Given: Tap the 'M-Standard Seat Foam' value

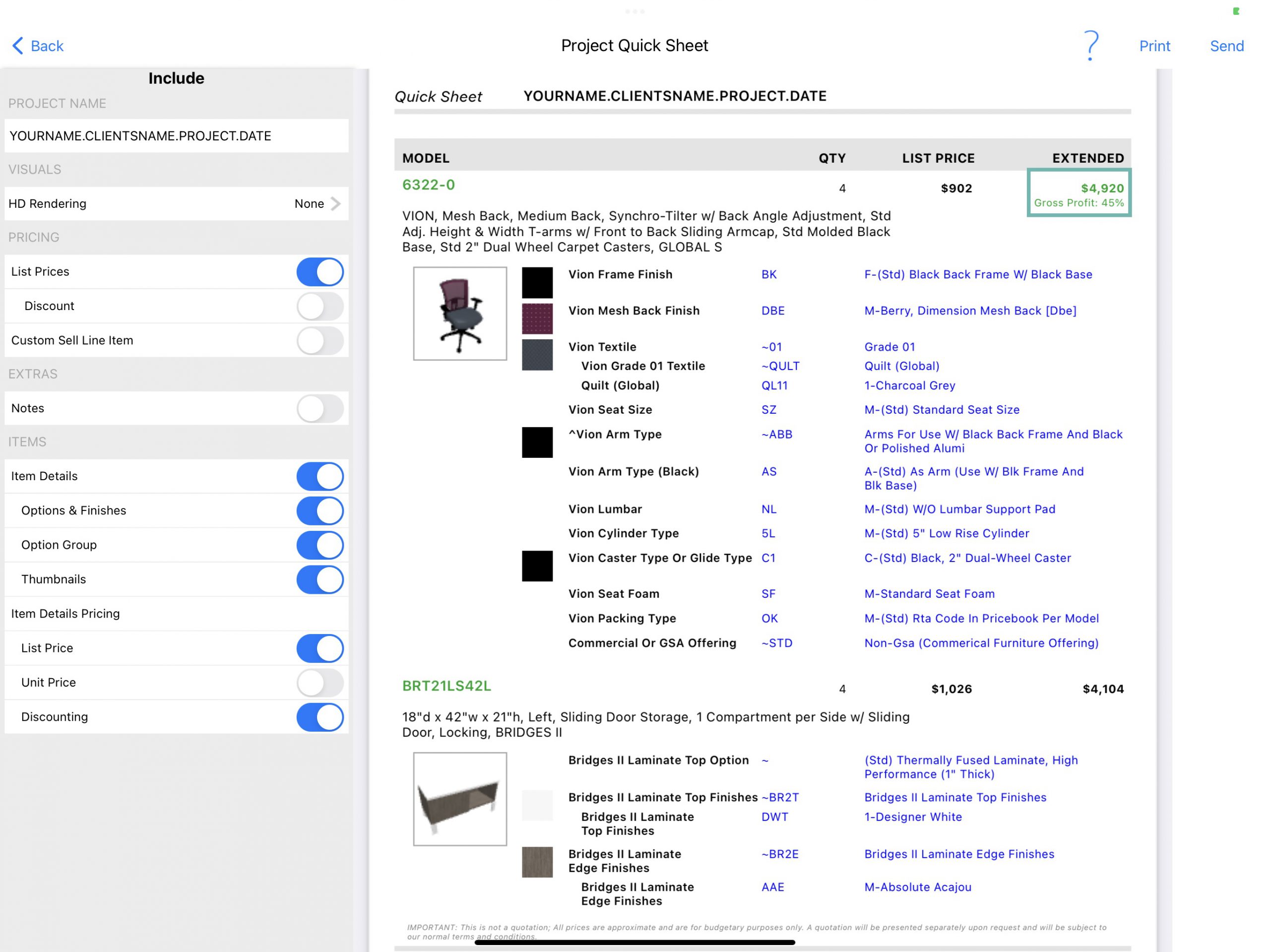Looking at the screenshot, I should (x=929, y=594).
